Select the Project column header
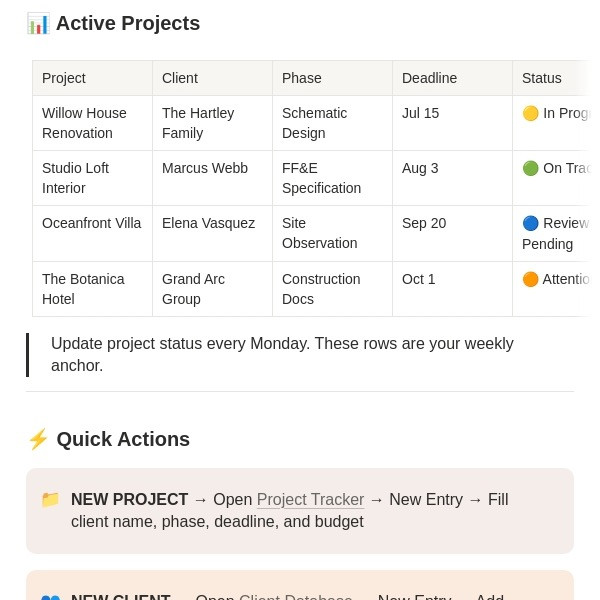The image size is (600, 600). click(93, 78)
